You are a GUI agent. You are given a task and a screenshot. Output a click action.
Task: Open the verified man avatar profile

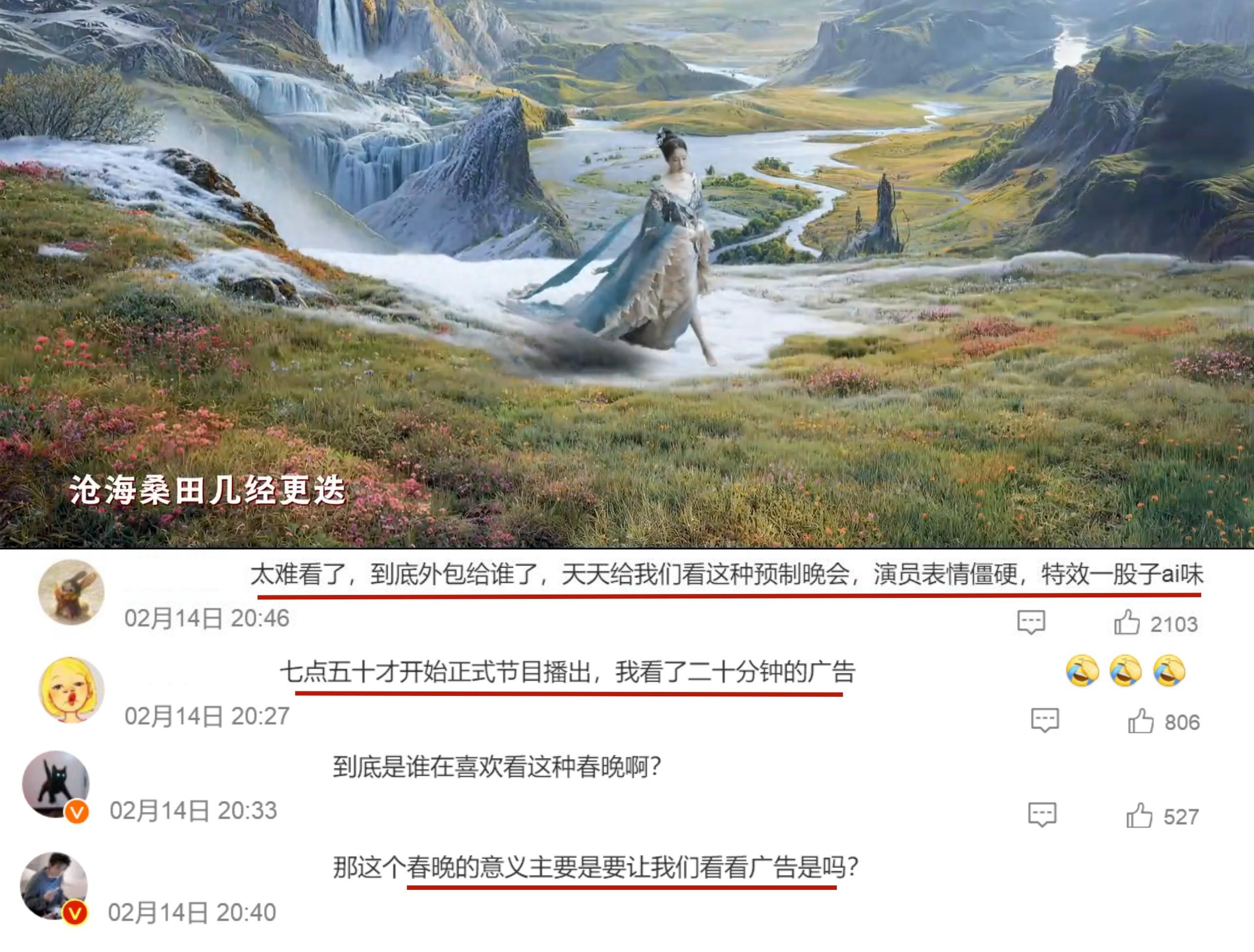click(x=54, y=886)
